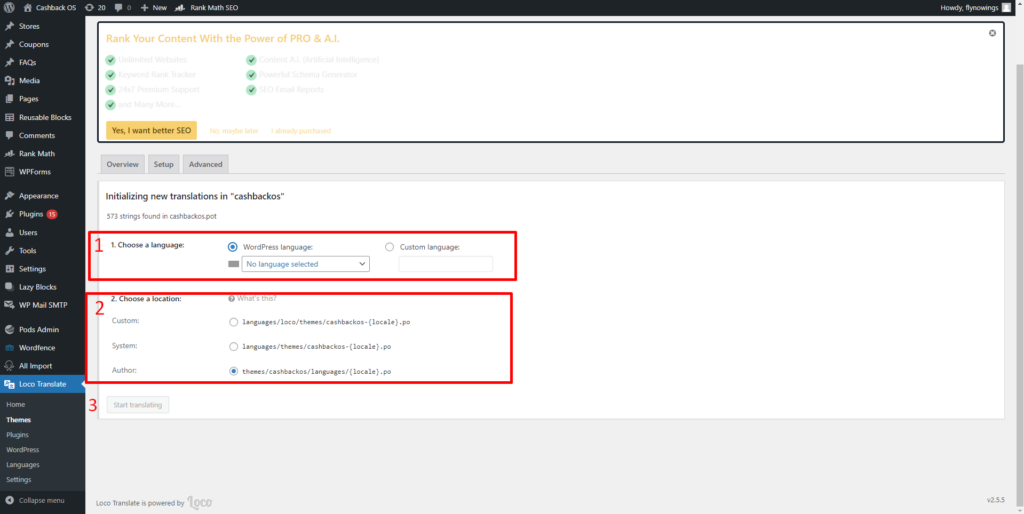Click the Start translating button

point(138,405)
